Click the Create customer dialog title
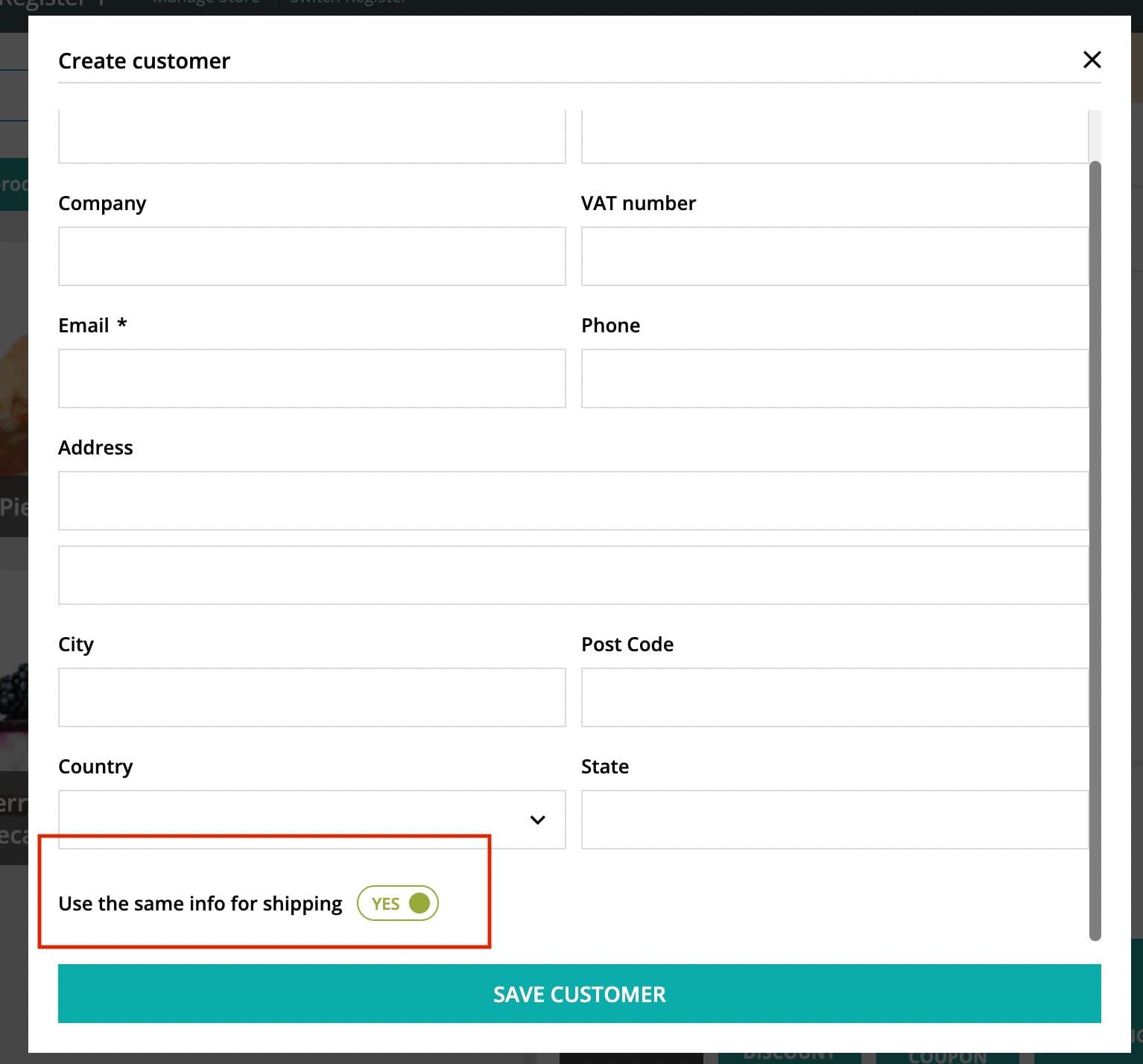 click(x=145, y=61)
